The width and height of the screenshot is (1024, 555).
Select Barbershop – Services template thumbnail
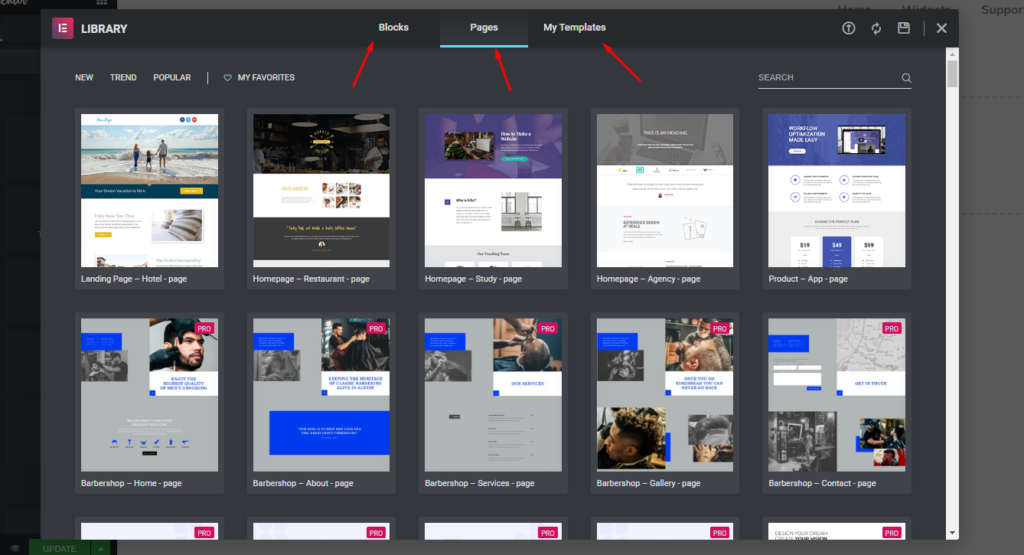(x=493, y=395)
